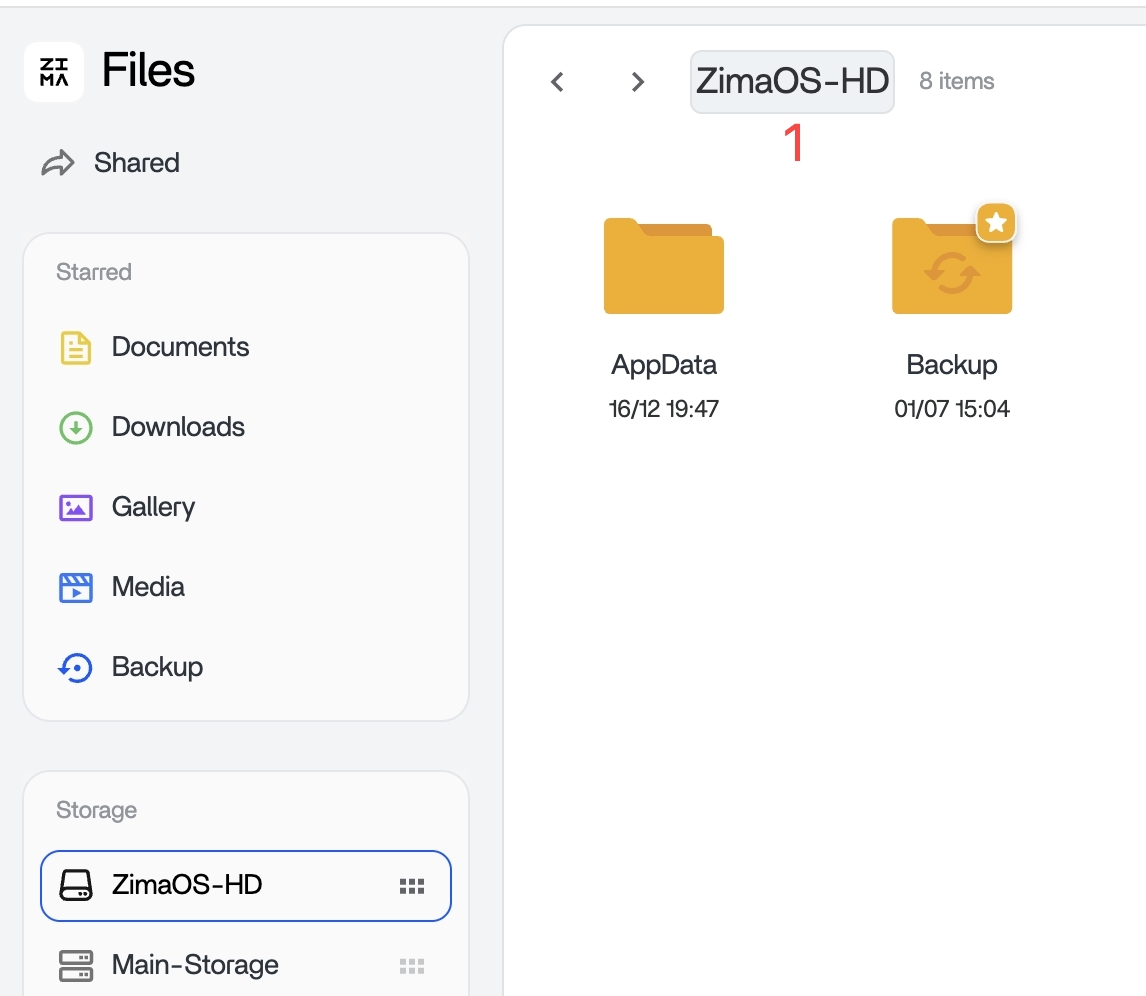Screen dimensions: 1146x996
Task: Open the AppData folder
Action: 664,268
